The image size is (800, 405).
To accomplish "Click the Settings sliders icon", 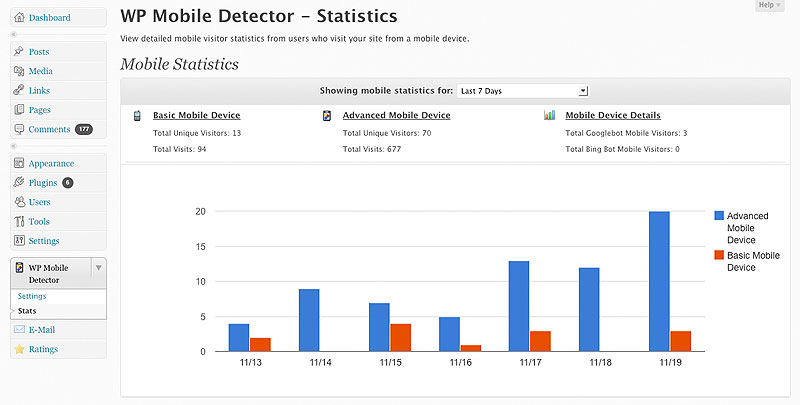I will (x=19, y=240).
